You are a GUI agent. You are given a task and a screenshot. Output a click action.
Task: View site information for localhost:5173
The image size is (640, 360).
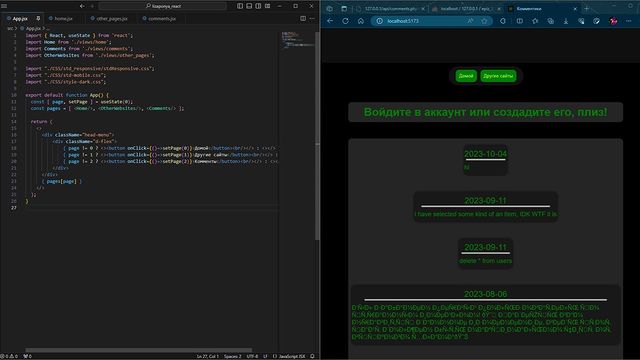[x=379, y=21]
